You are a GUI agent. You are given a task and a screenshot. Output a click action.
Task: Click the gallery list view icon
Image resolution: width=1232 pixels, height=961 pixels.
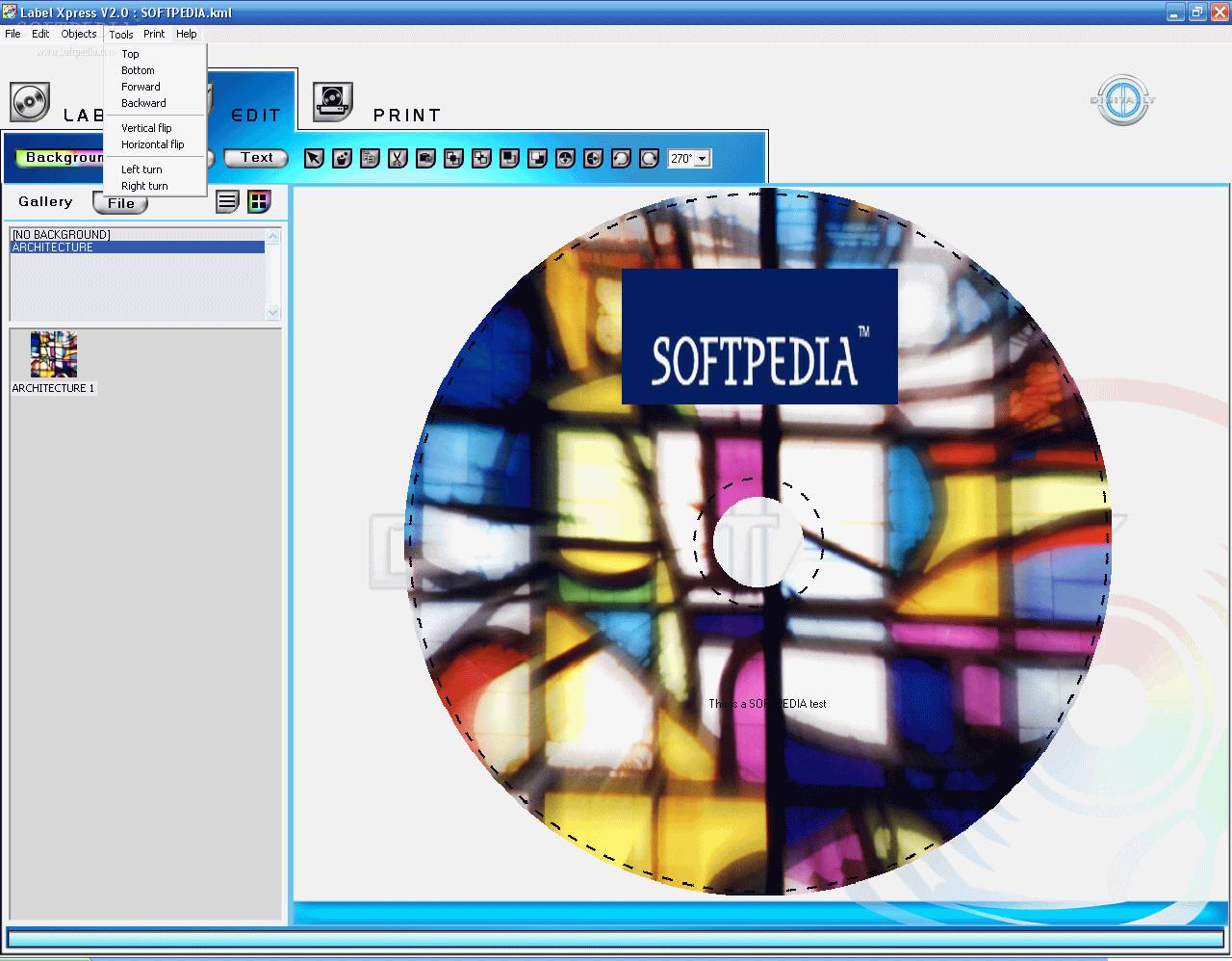pos(226,201)
